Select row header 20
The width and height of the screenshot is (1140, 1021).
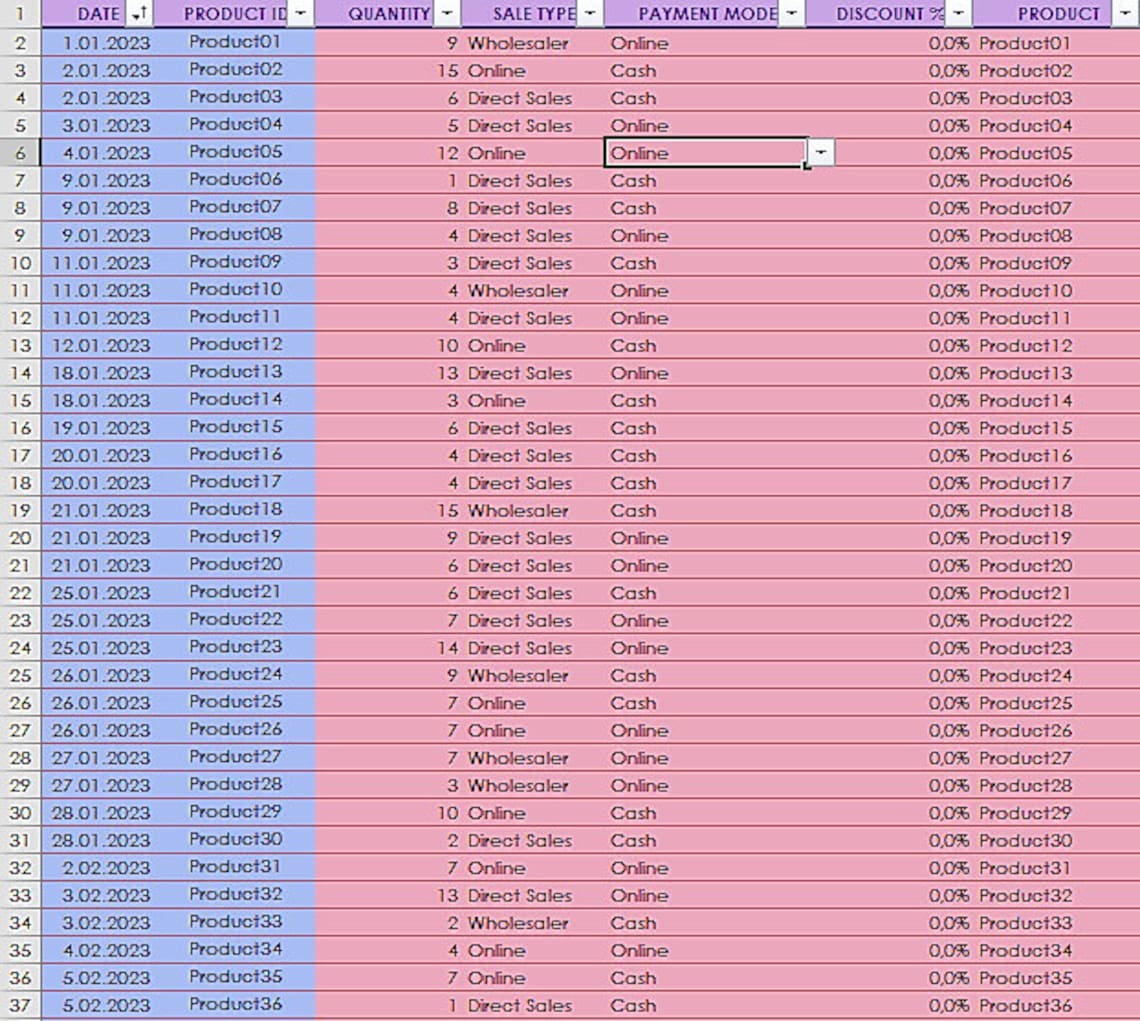coord(20,538)
